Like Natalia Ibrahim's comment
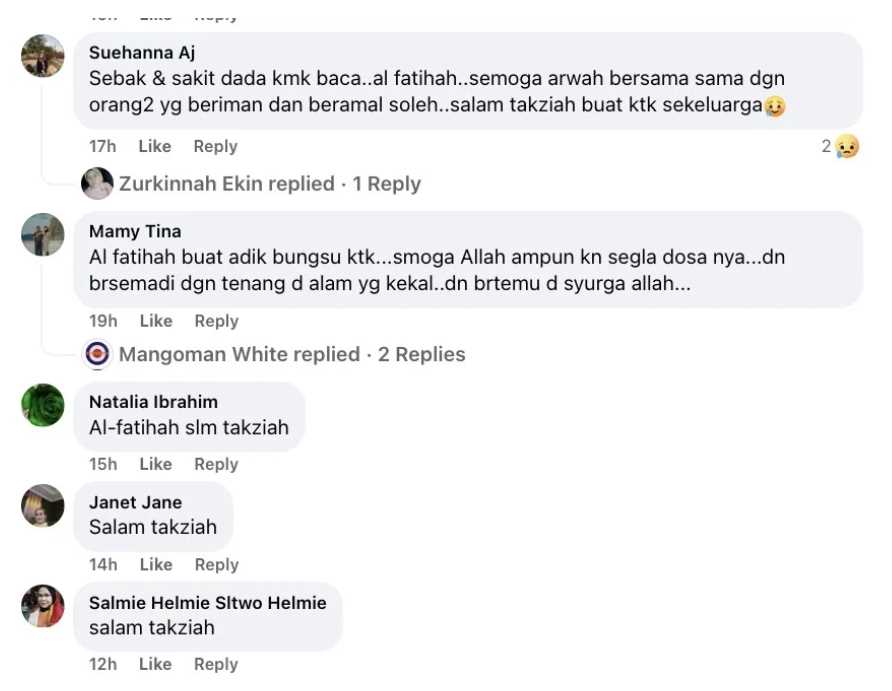Screen dimensions: 892x691 (x=156, y=464)
